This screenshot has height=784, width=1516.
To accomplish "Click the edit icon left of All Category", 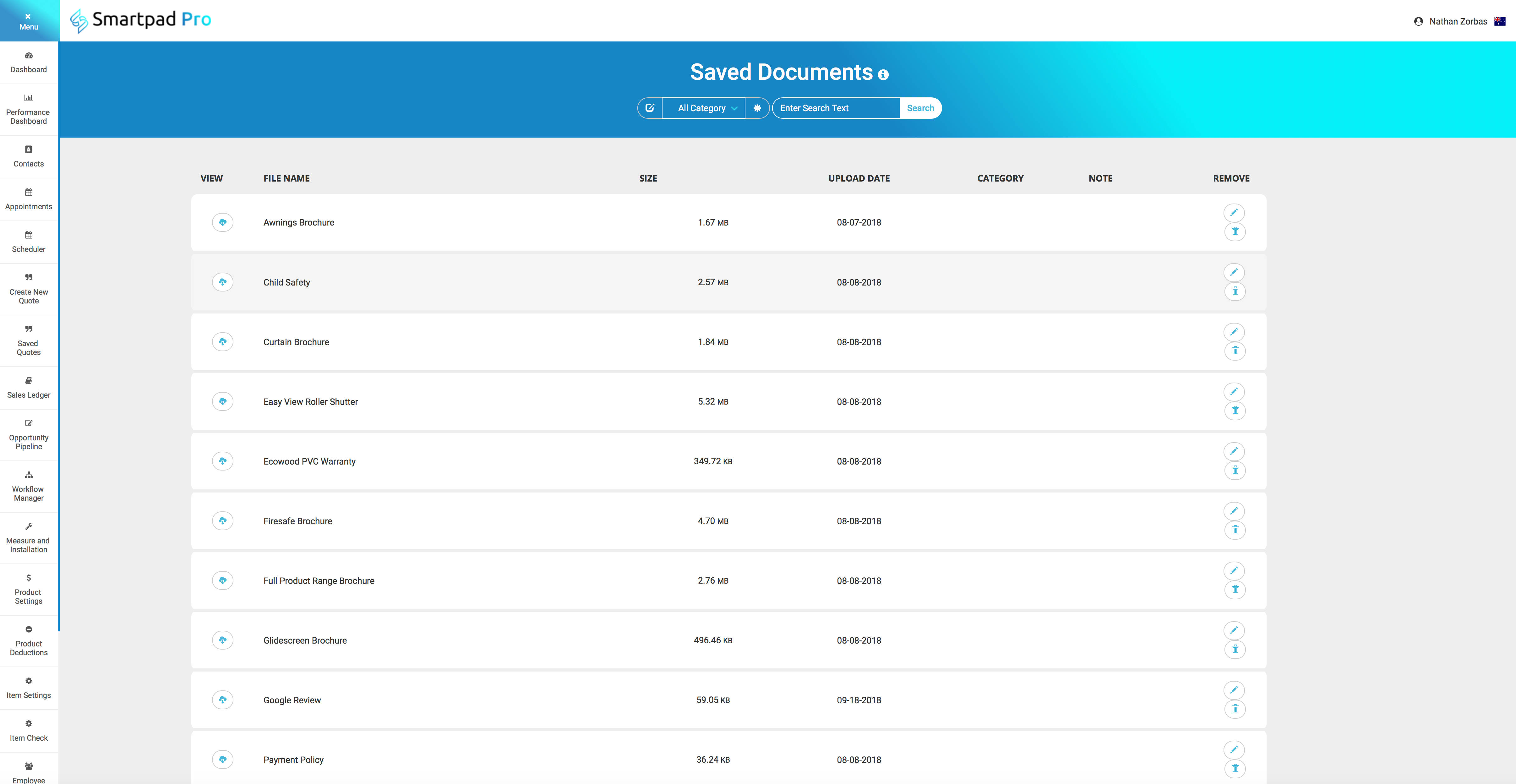I will [x=650, y=108].
